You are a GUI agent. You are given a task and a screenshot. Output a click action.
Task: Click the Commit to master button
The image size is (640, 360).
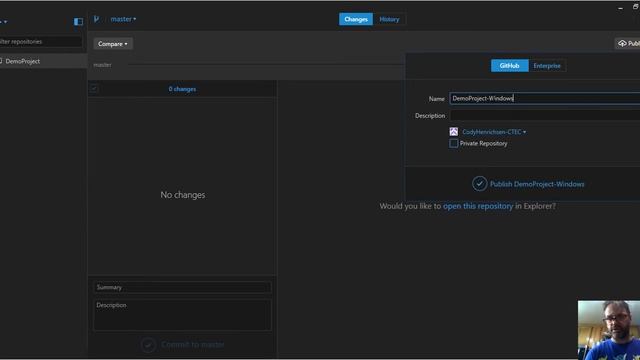(x=182, y=344)
